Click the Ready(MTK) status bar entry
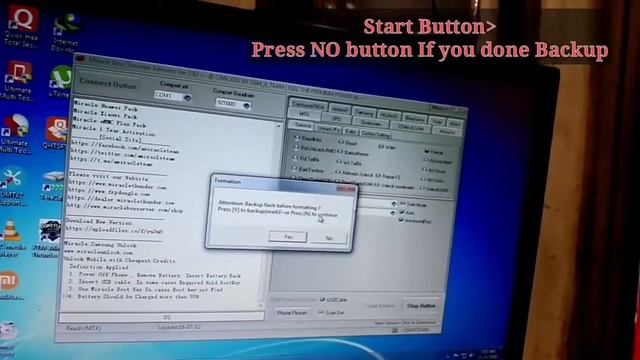The height and width of the screenshot is (360, 640). [83, 328]
